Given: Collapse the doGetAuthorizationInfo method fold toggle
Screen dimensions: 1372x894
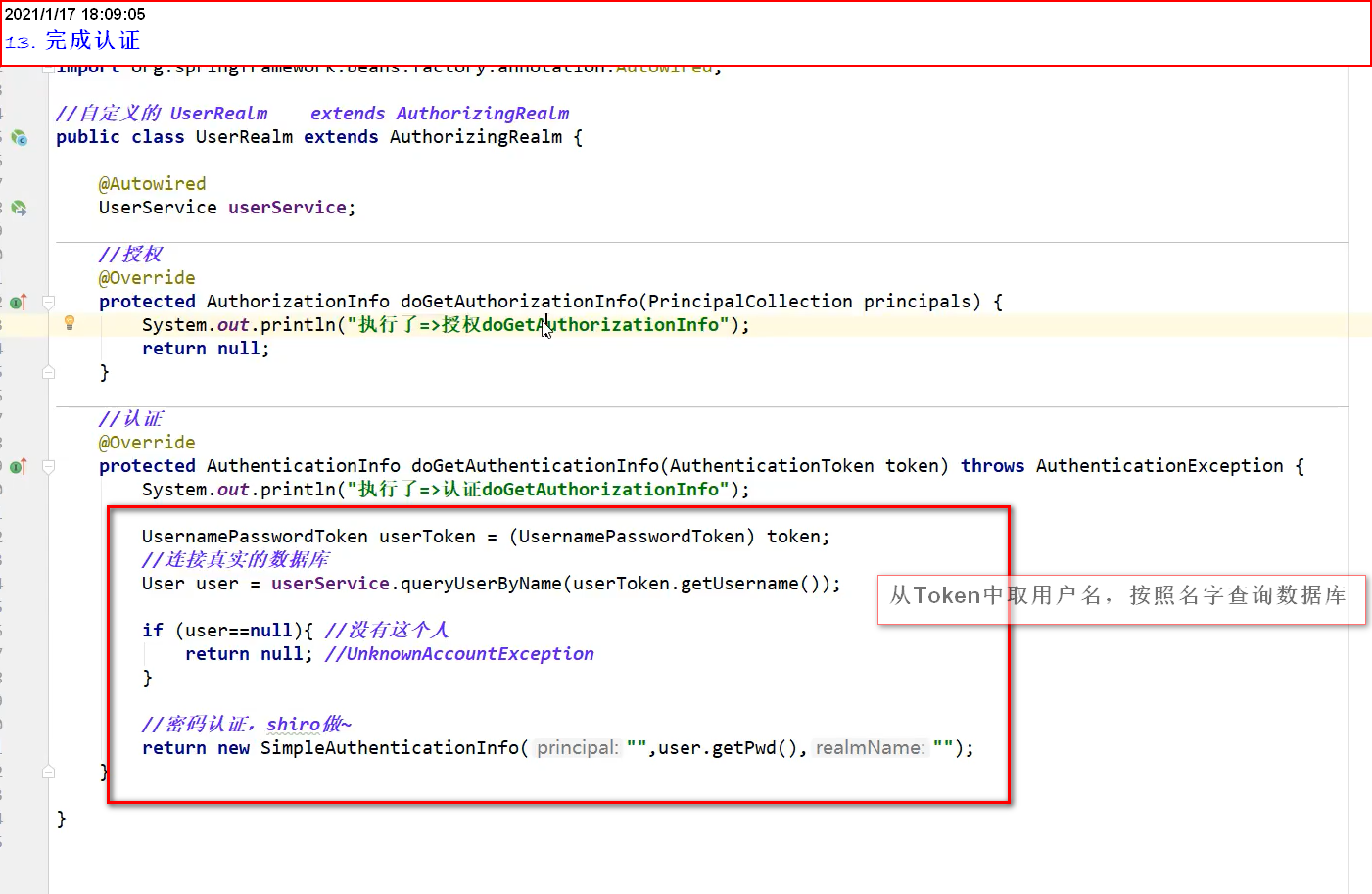Looking at the screenshot, I should [48, 302].
